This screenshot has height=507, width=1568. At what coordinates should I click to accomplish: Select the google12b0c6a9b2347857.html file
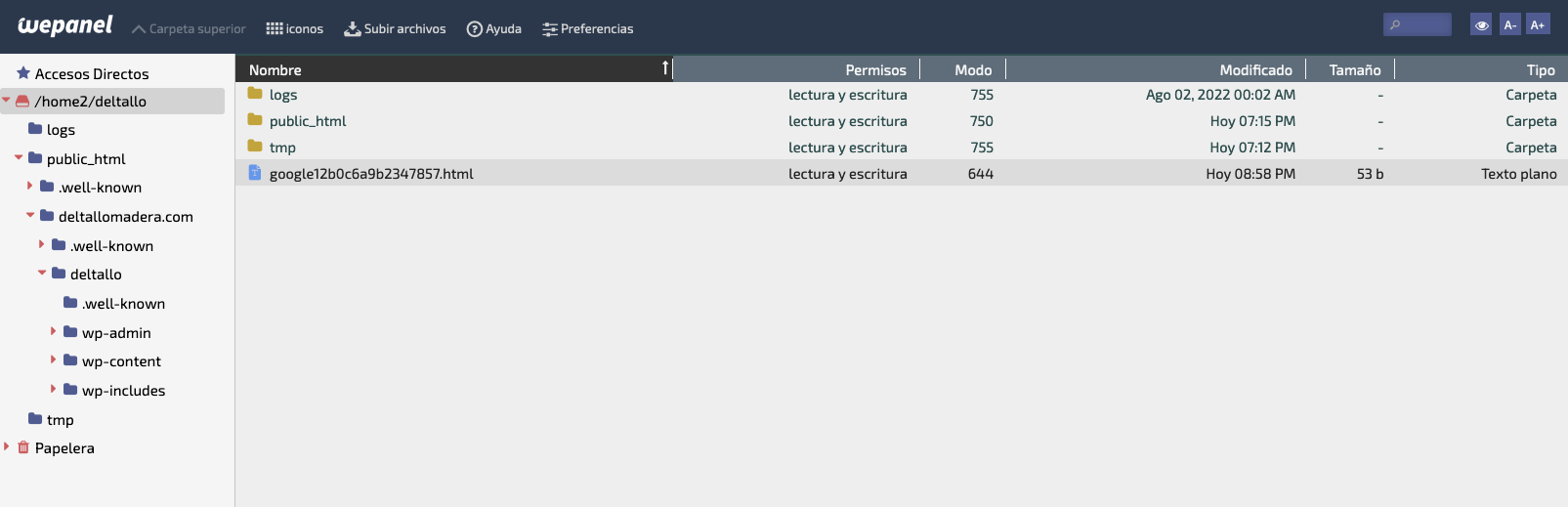click(x=901, y=173)
